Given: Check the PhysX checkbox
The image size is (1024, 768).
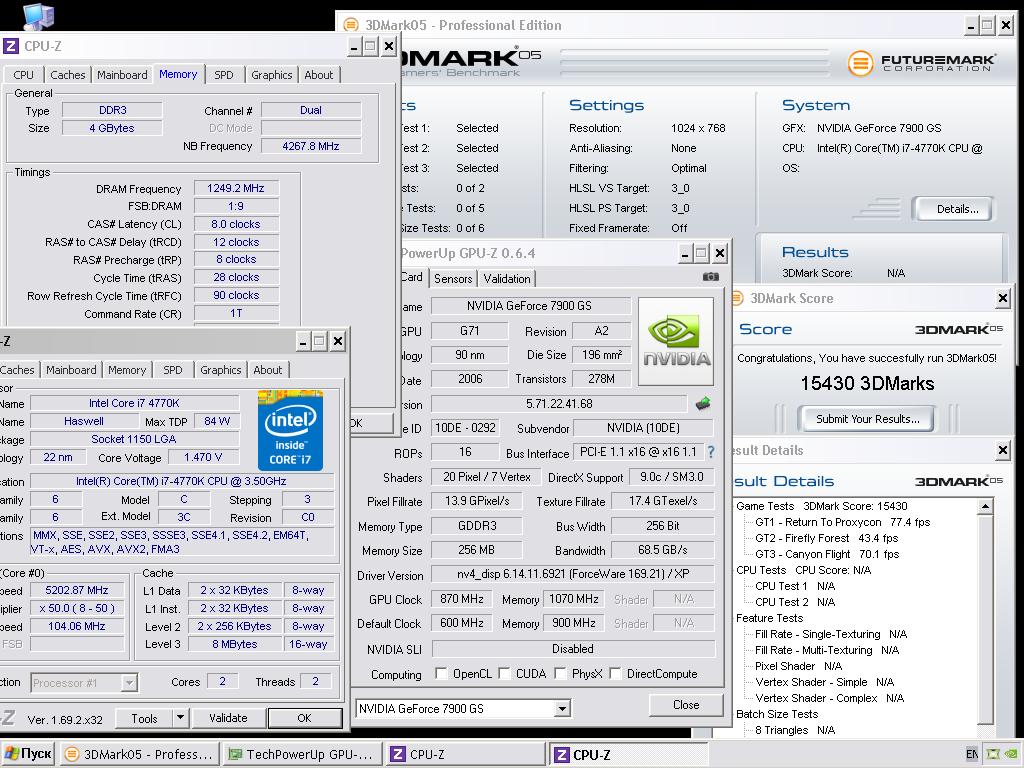Looking at the screenshot, I should (x=560, y=674).
